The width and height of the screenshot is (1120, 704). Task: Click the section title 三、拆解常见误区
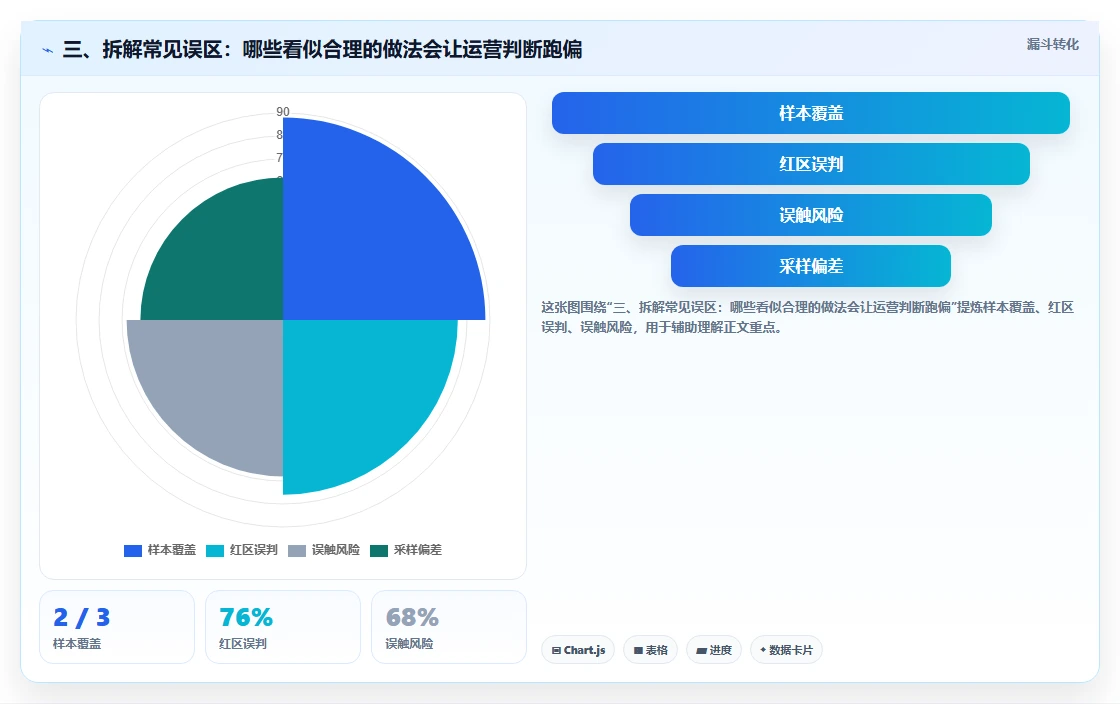(322, 49)
